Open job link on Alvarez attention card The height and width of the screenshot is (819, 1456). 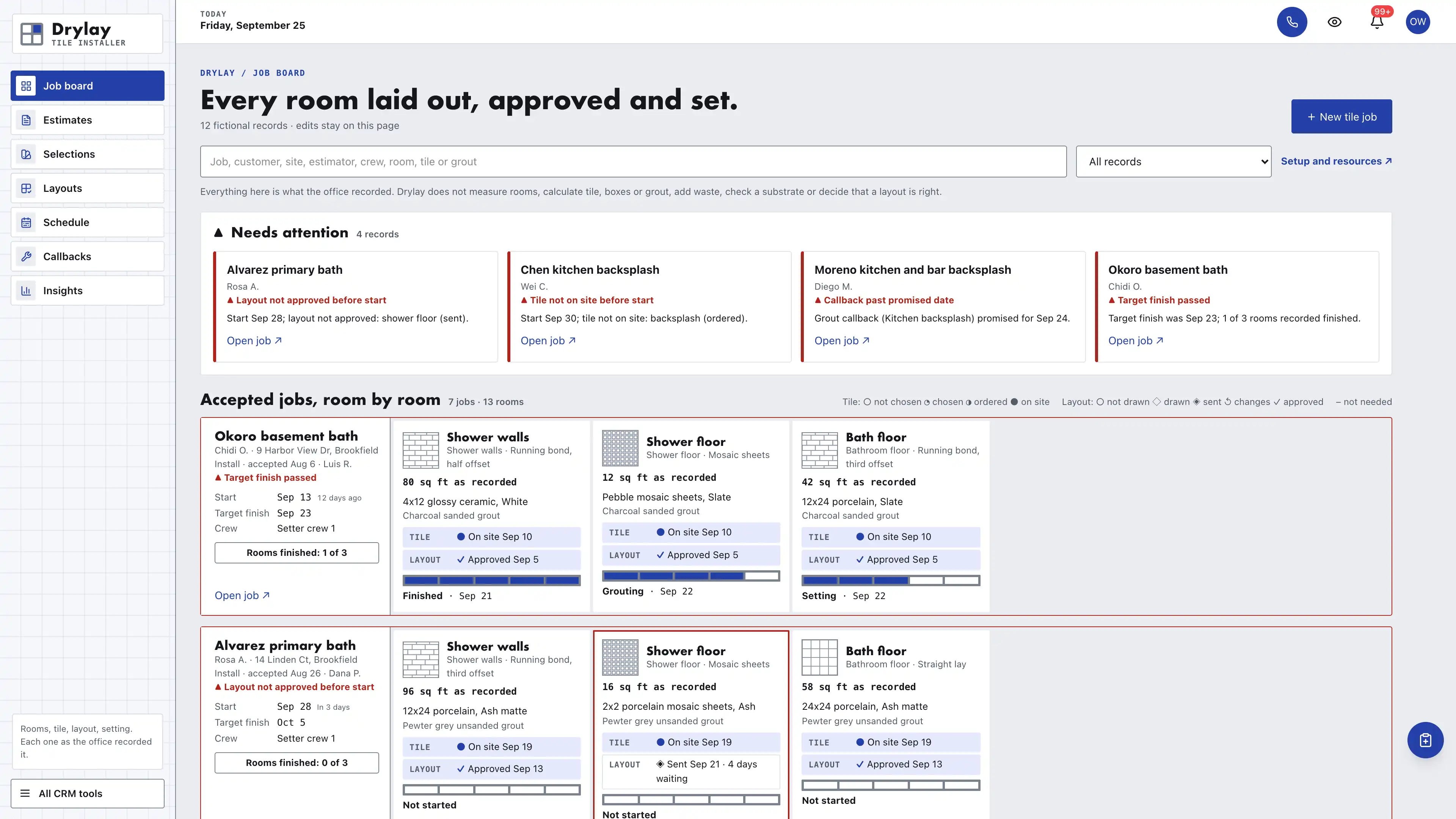[254, 341]
